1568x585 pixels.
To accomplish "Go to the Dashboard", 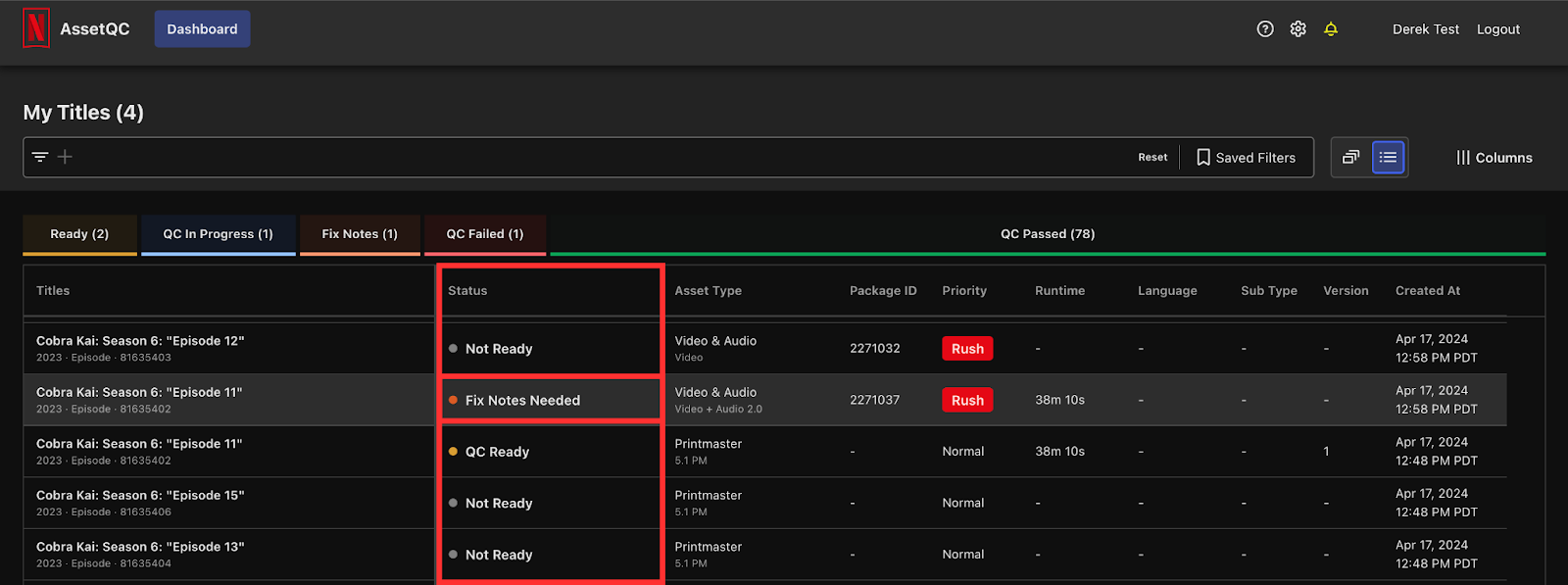I will 202,29.
